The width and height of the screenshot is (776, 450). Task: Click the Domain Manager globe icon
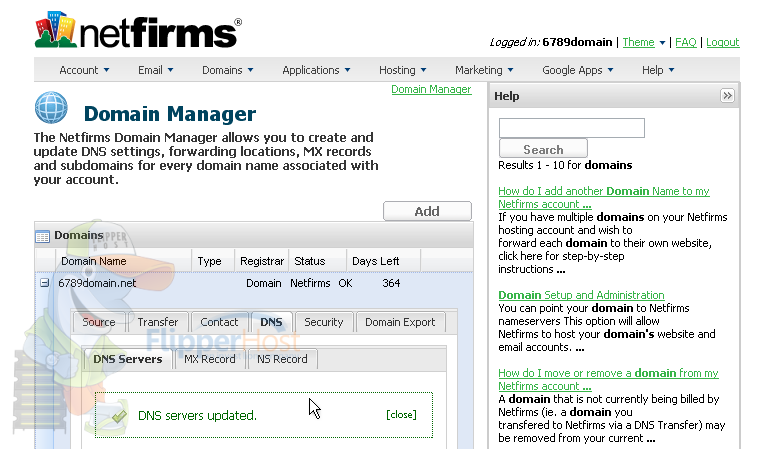coord(51,107)
